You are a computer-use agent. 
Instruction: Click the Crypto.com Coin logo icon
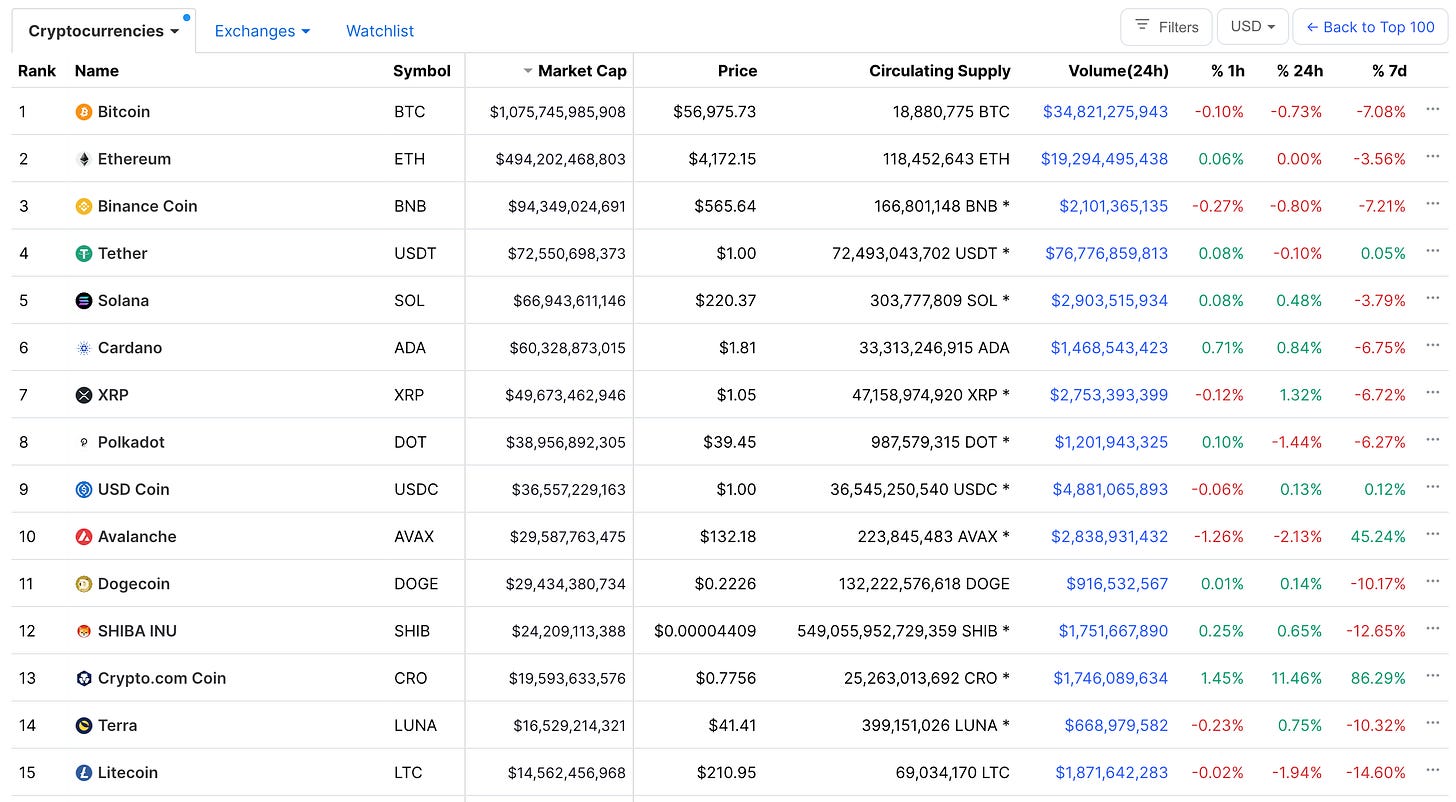[x=84, y=678]
